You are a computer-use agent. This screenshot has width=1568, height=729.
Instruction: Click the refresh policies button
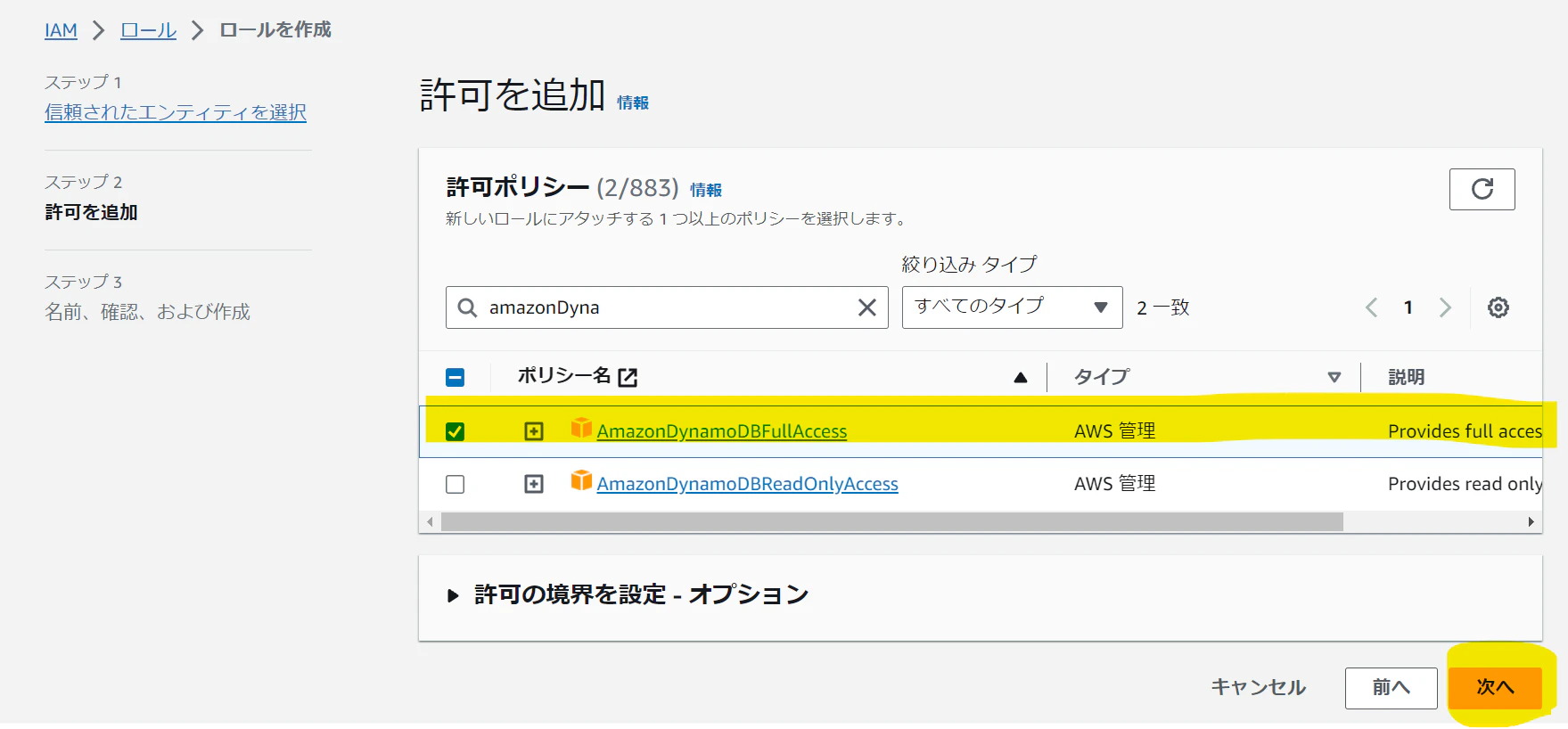[x=1482, y=189]
